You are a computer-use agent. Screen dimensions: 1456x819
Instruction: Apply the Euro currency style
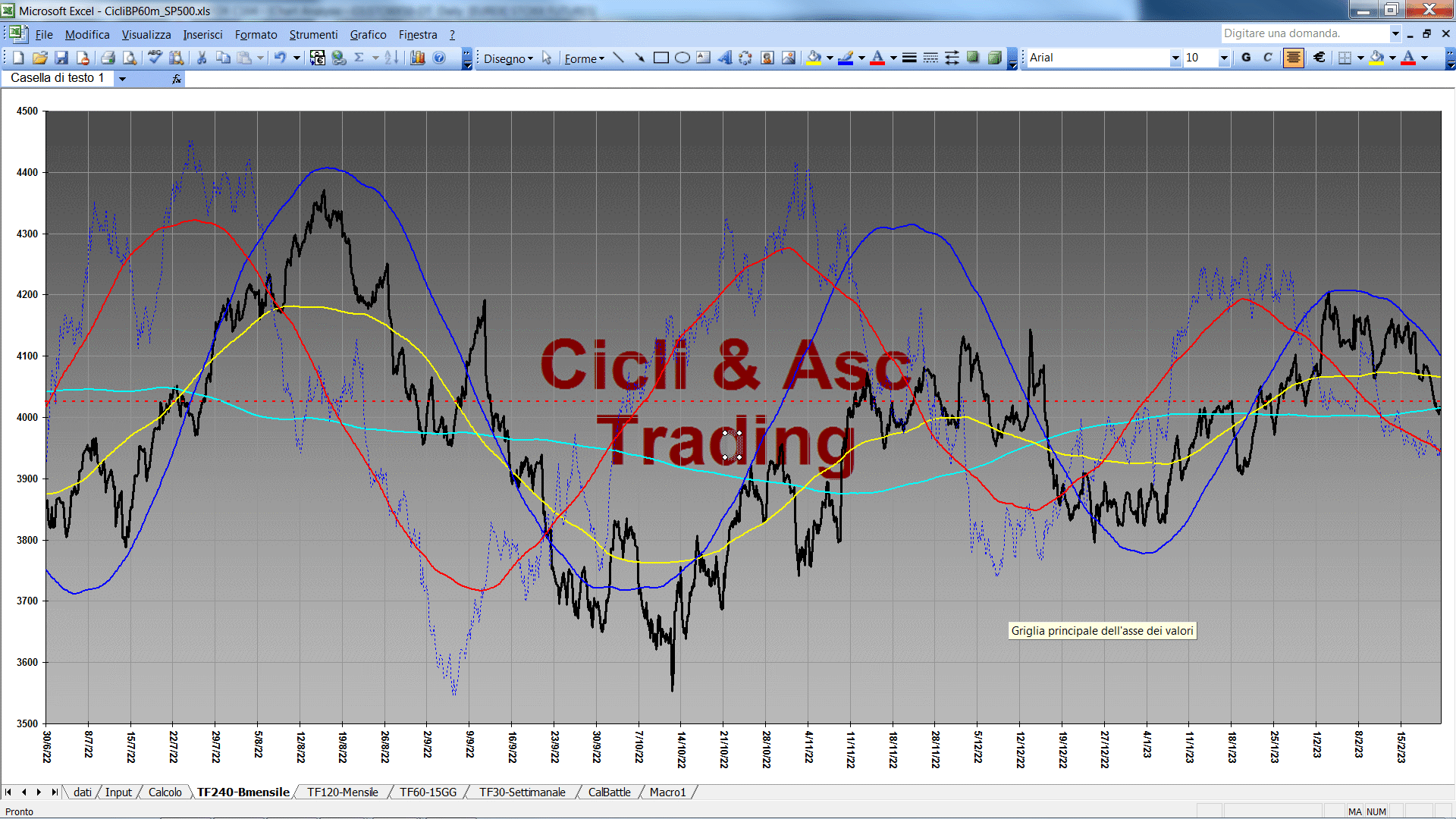[1319, 58]
